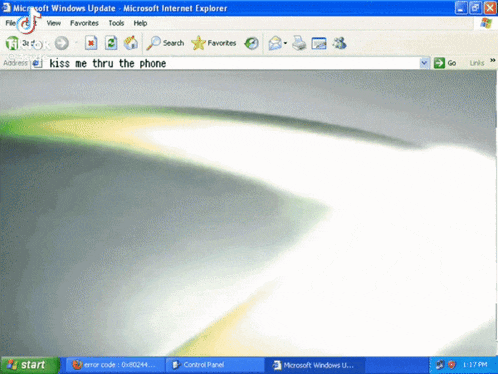
Task: Expand the Links toolbar chevron
Action: click(x=493, y=60)
